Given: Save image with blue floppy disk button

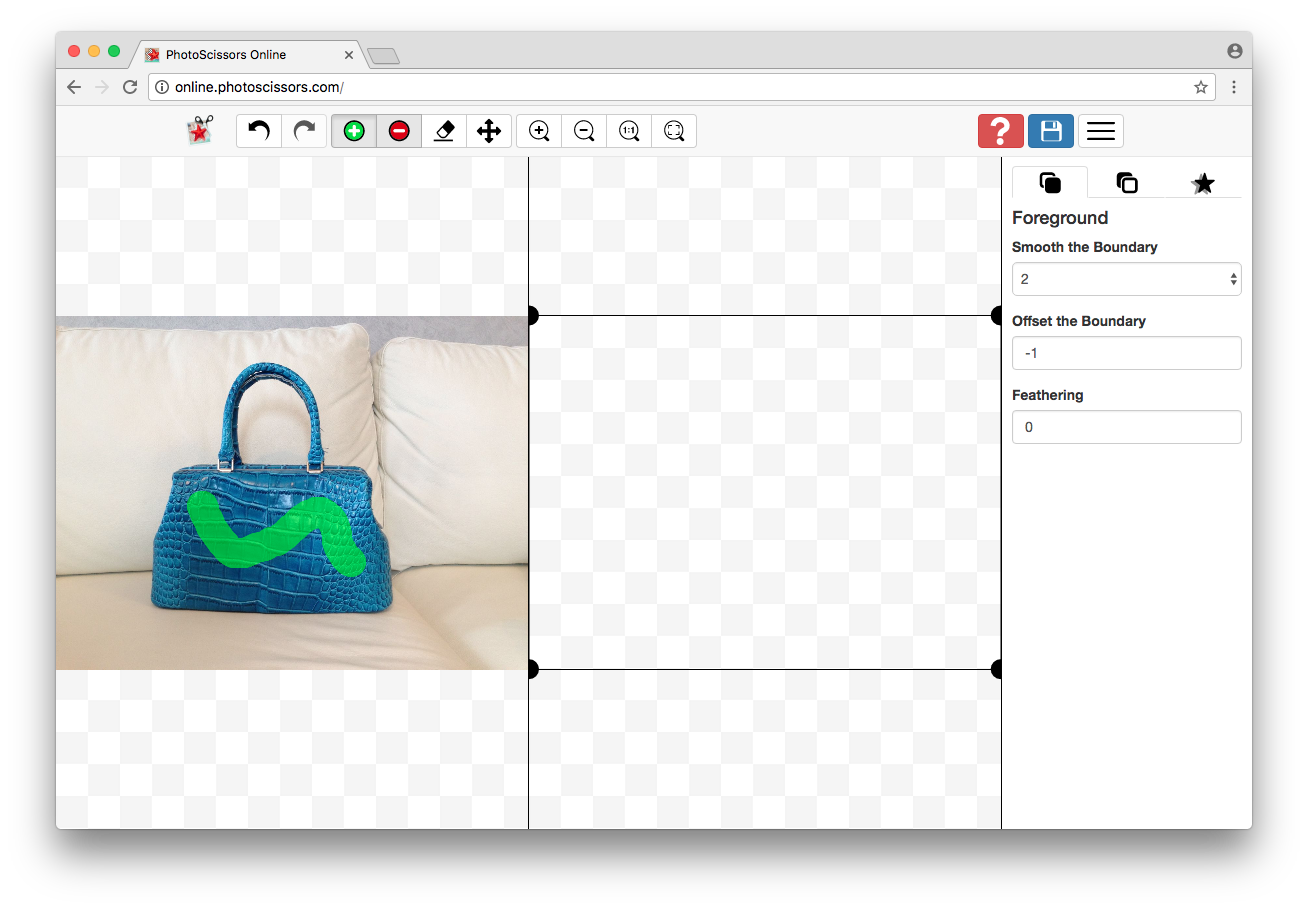Looking at the screenshot, I should pyautogui.click(x=1051, y=131).
